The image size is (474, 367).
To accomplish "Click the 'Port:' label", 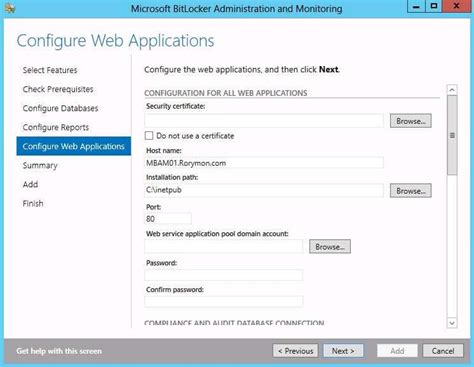I will coord(153,207).
